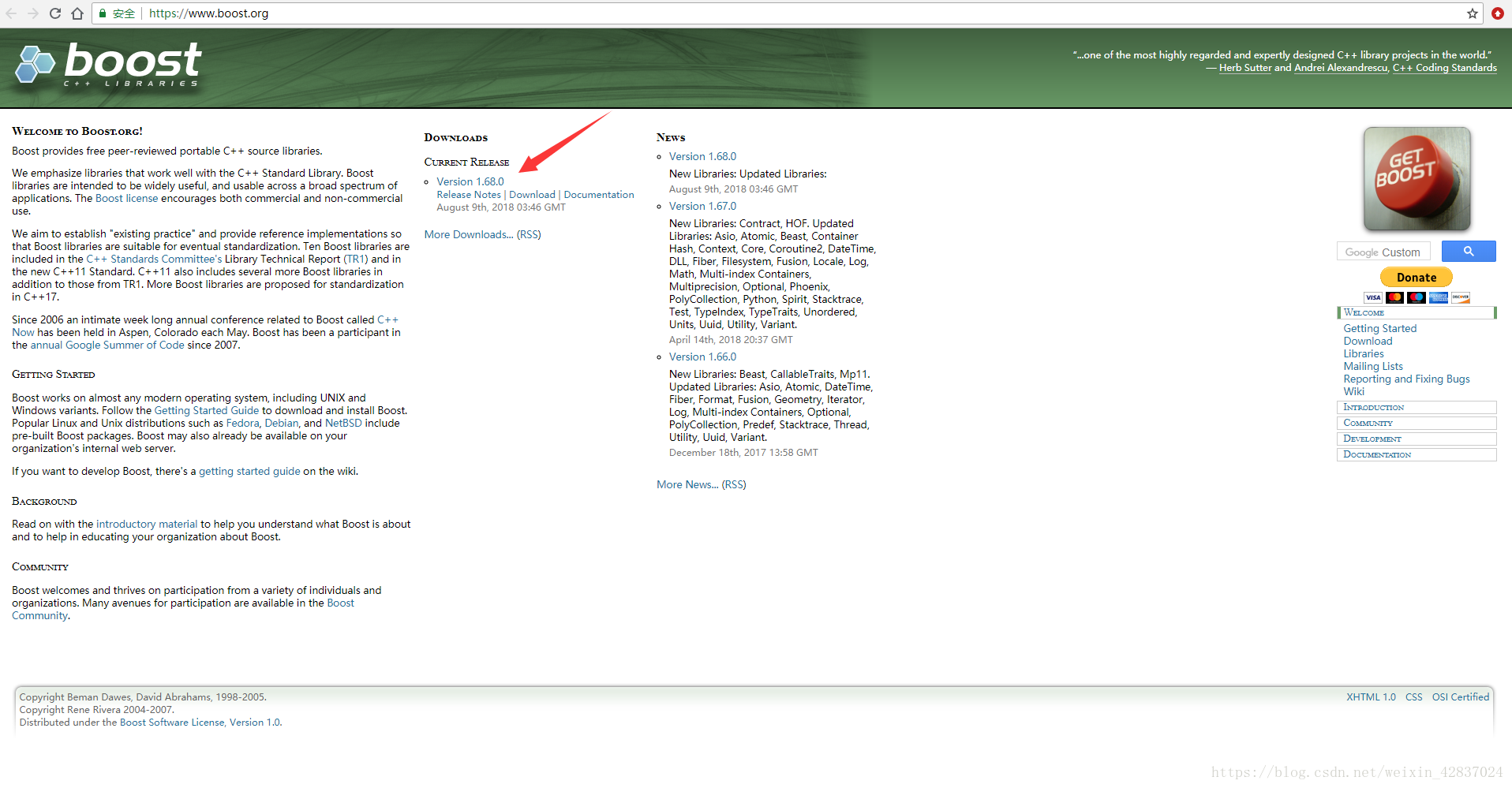Open the Getting Started Guide link
Screen dimensions: 1512x788
tap(207, 410)
